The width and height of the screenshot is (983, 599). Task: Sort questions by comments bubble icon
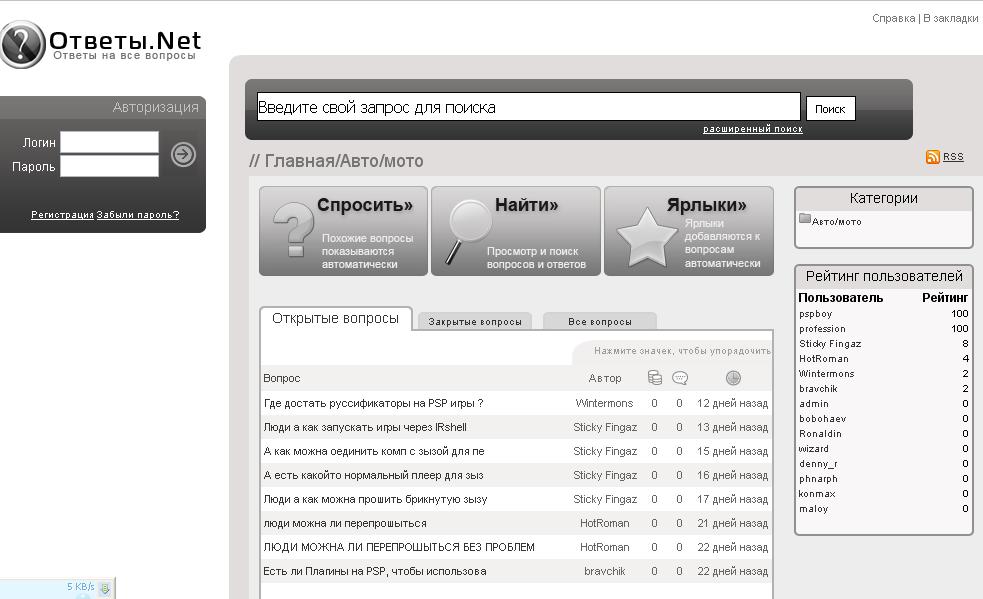click(x=680, y=378)
